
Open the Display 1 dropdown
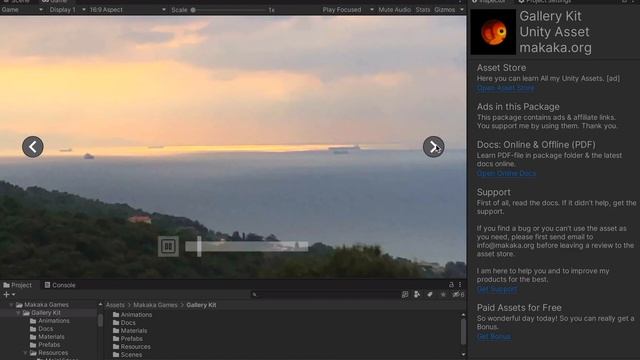coord(67,10)
